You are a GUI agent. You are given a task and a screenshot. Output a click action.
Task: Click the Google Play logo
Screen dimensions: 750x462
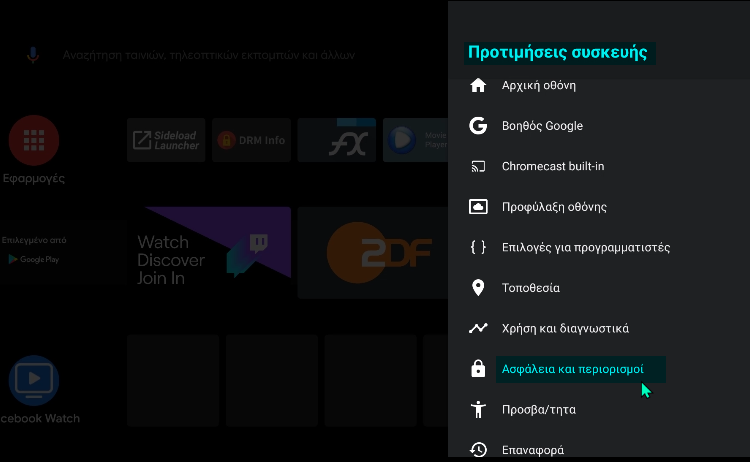(x=33, y=259)
